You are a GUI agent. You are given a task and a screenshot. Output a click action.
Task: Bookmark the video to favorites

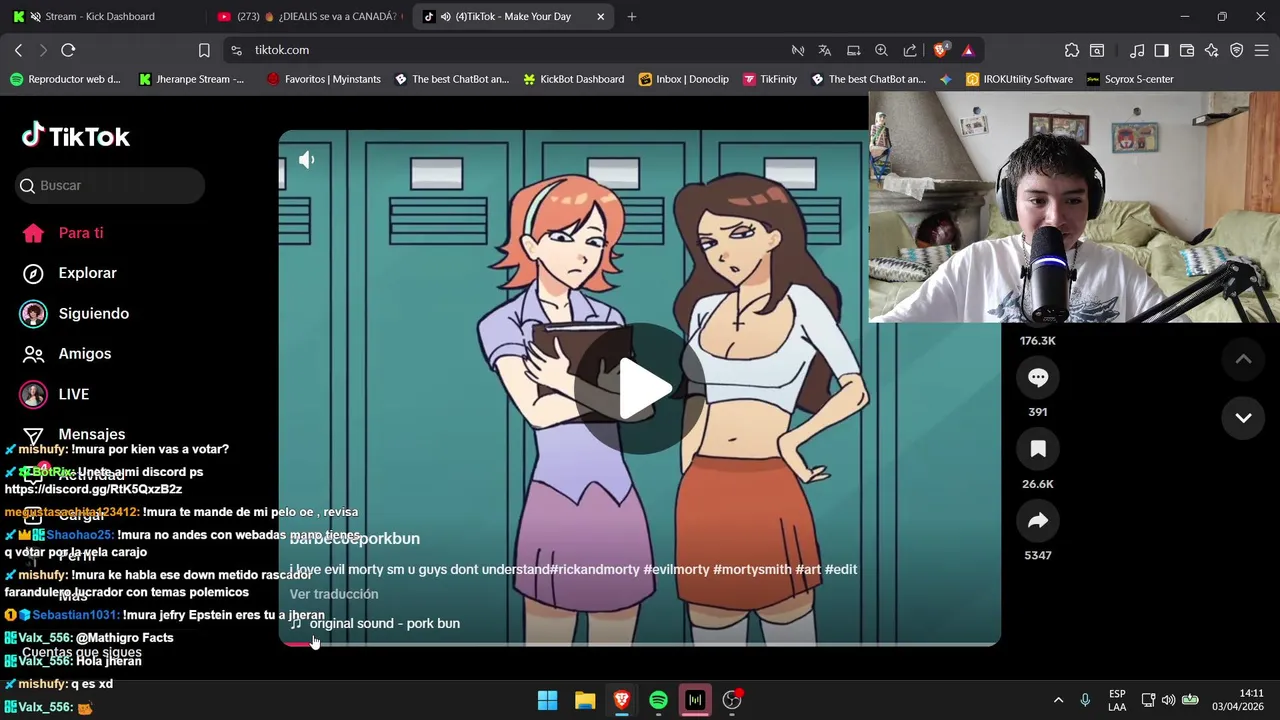(1038, 450)
